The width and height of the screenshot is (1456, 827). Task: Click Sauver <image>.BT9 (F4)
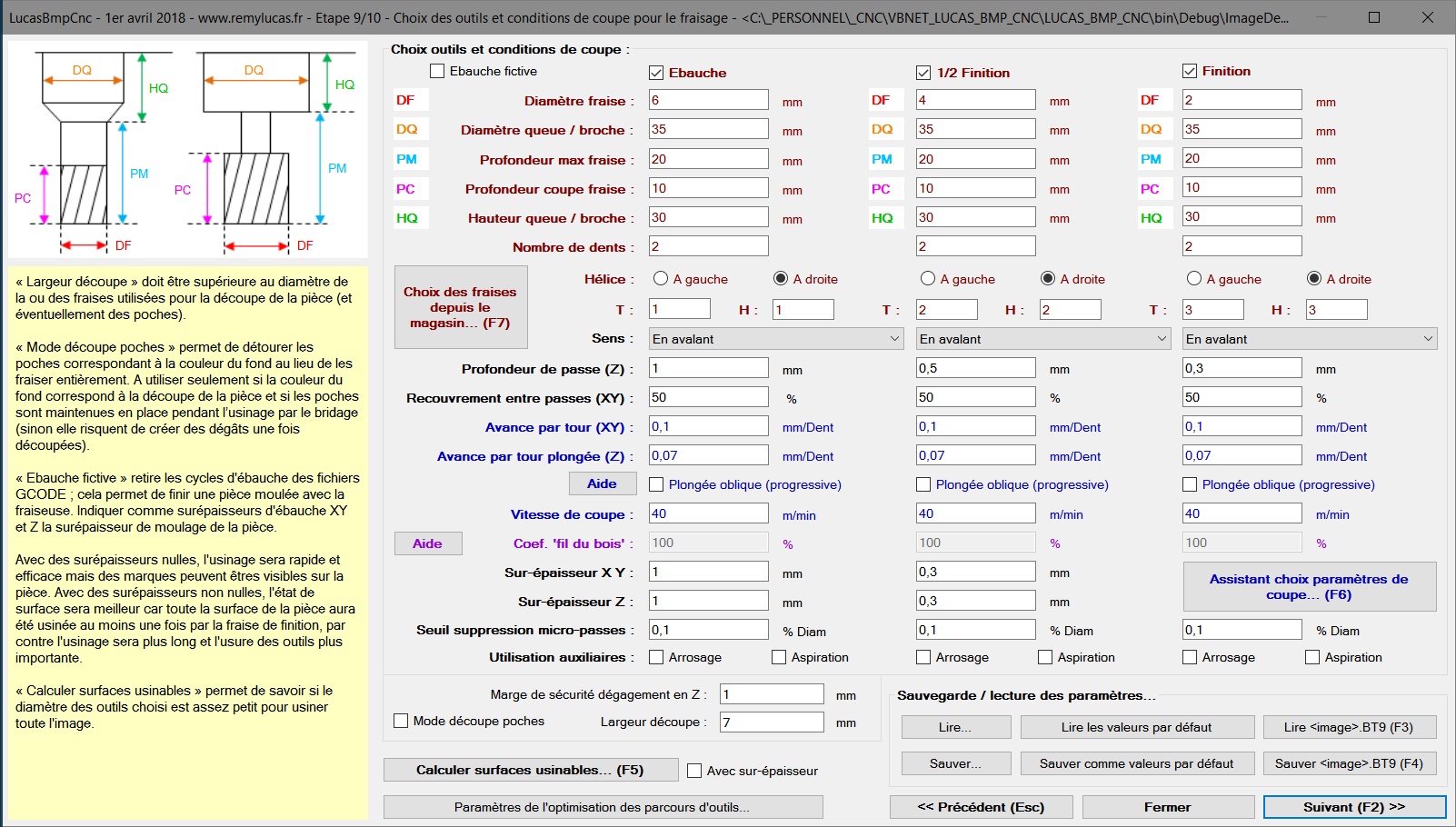1350,763
